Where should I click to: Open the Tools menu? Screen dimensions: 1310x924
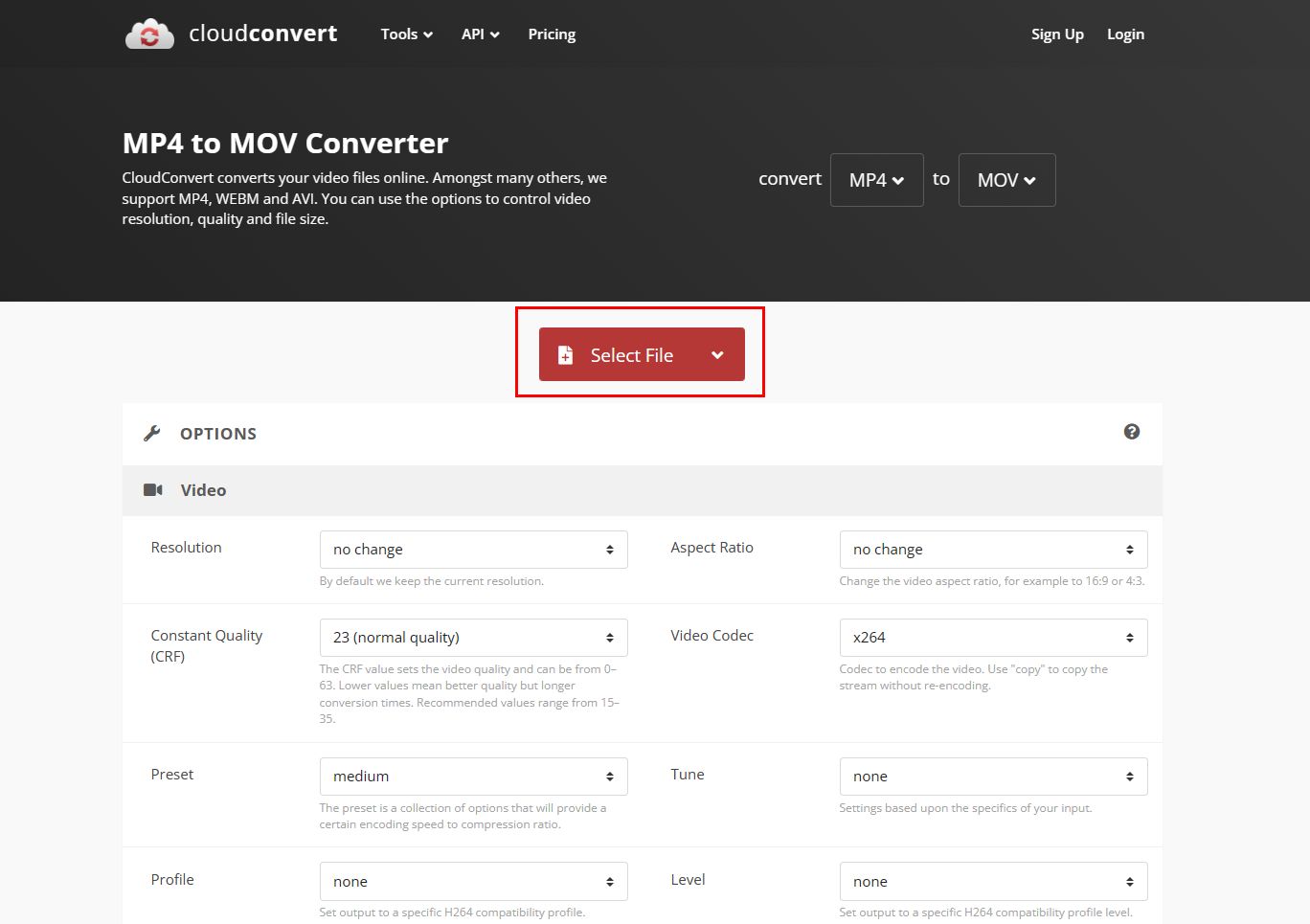pyautogui.click(x=407, y=34)
